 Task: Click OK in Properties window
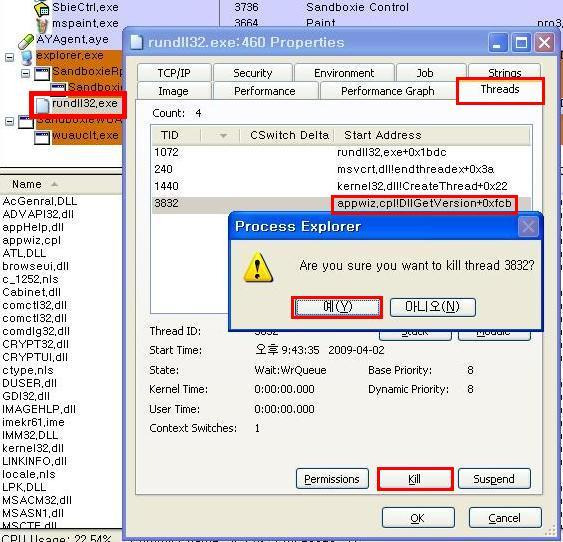click(418, 518)
